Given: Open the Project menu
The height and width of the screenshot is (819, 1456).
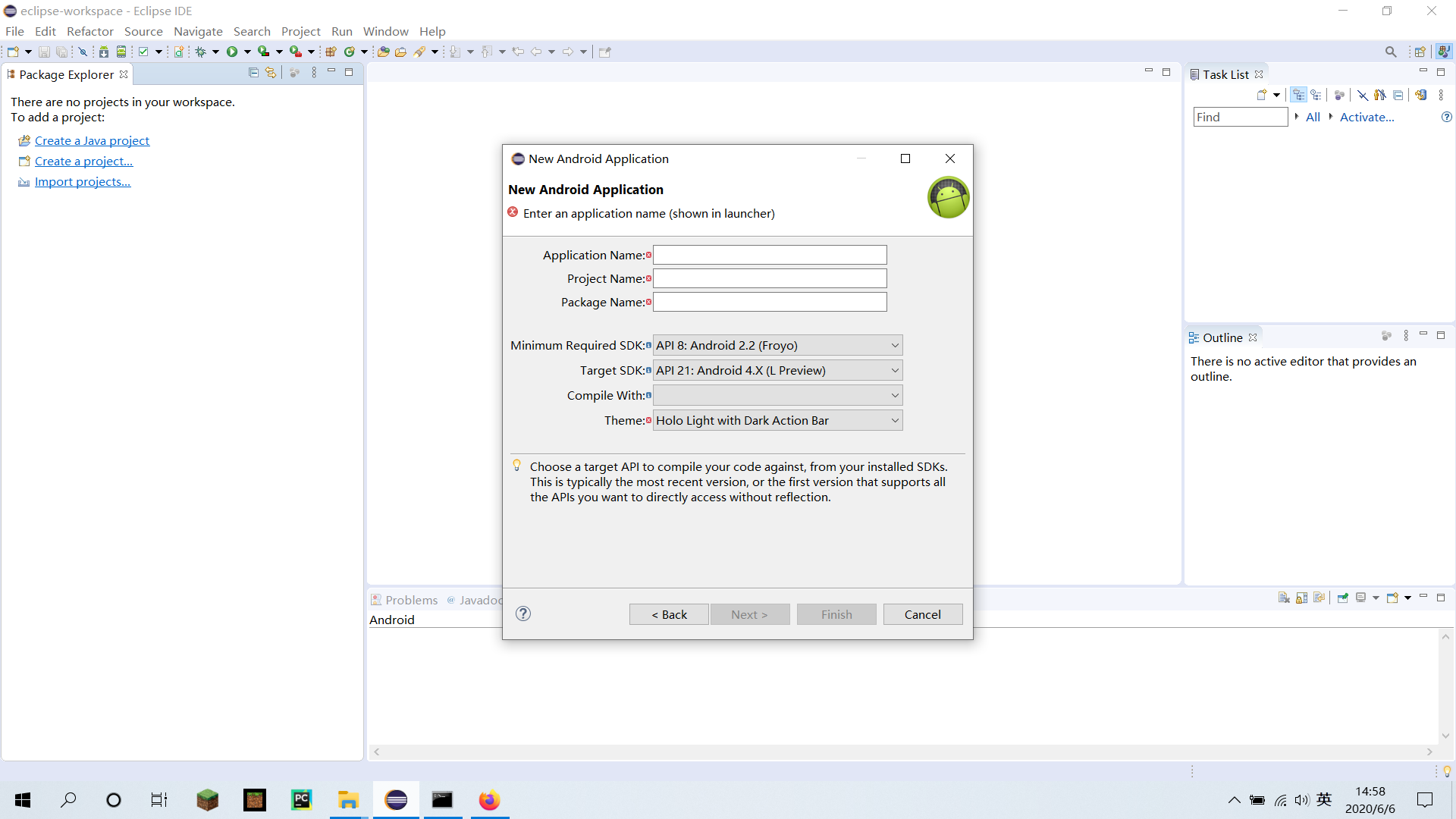Looking at the screenshot, I should pos(301,31).
